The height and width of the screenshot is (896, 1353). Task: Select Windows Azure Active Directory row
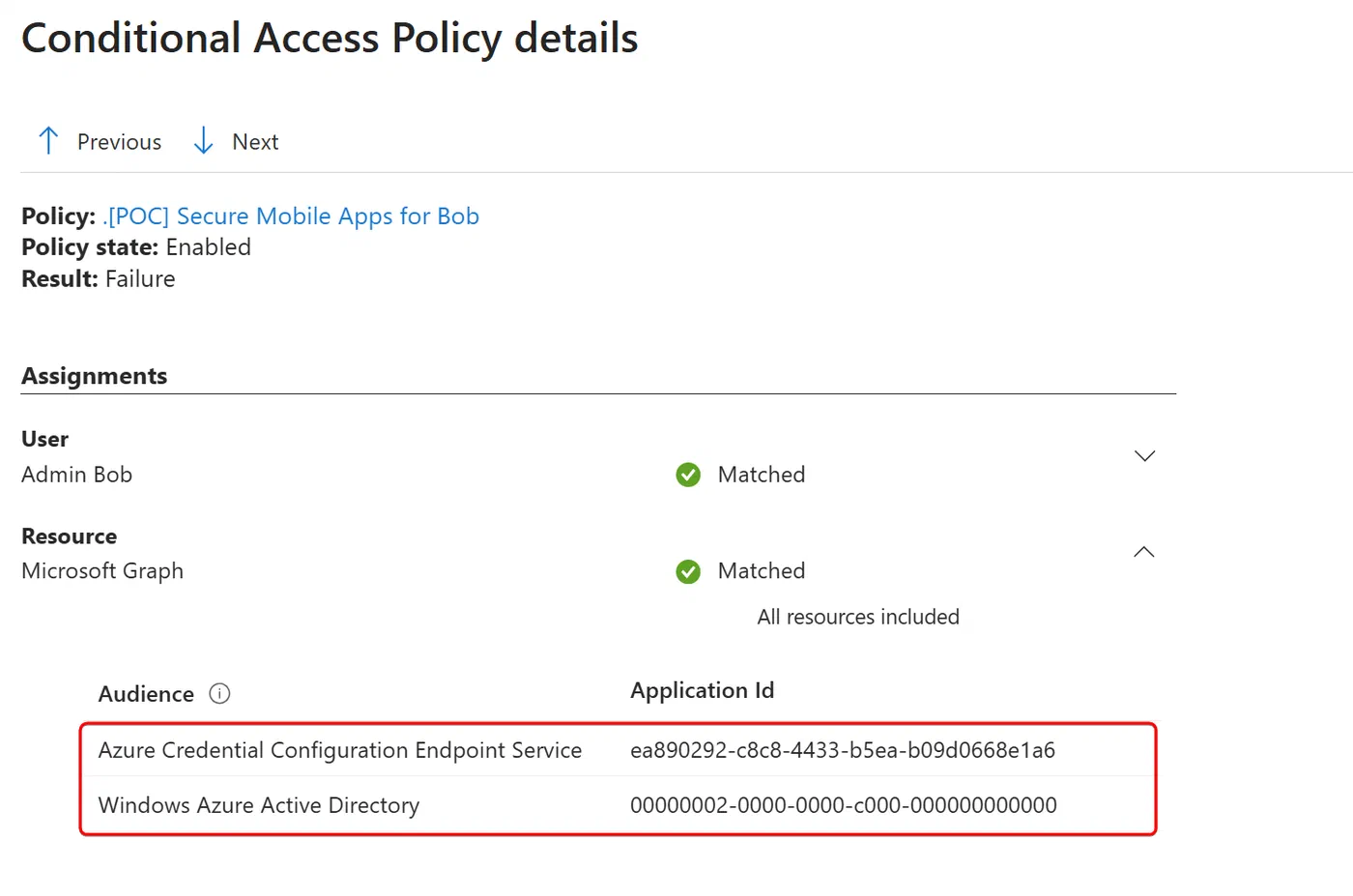click(619, 805)
